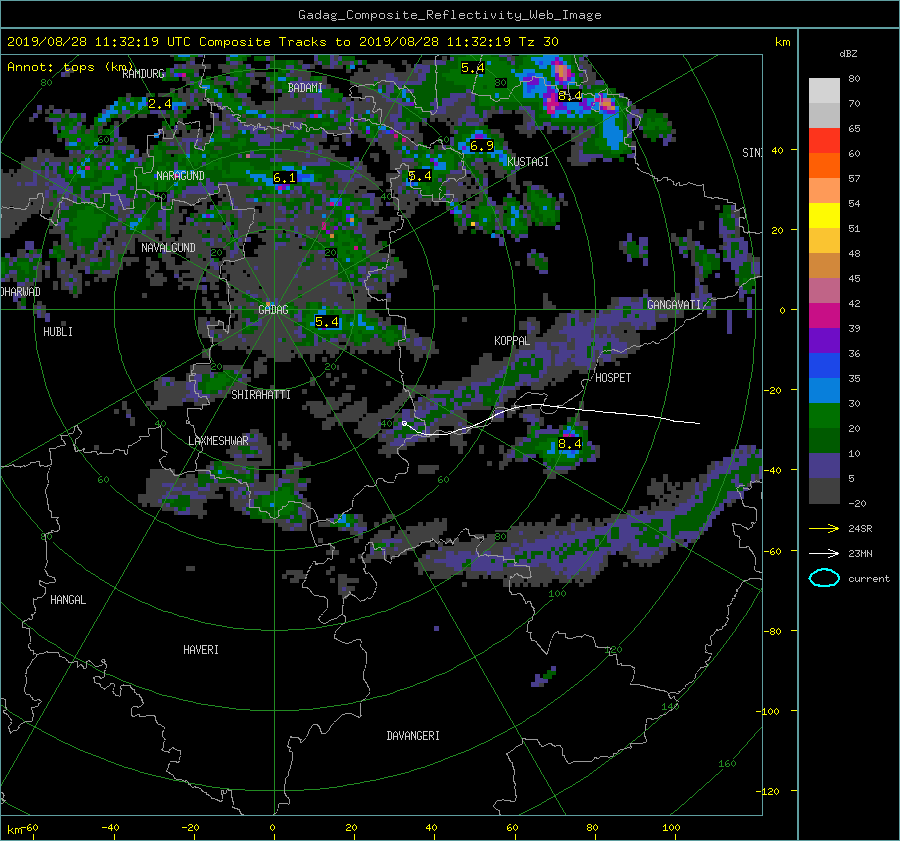The width and height of the screenshot is (900, 841).
Task: Click the white 23MN arrow legend icon
Action: point(824,553)
